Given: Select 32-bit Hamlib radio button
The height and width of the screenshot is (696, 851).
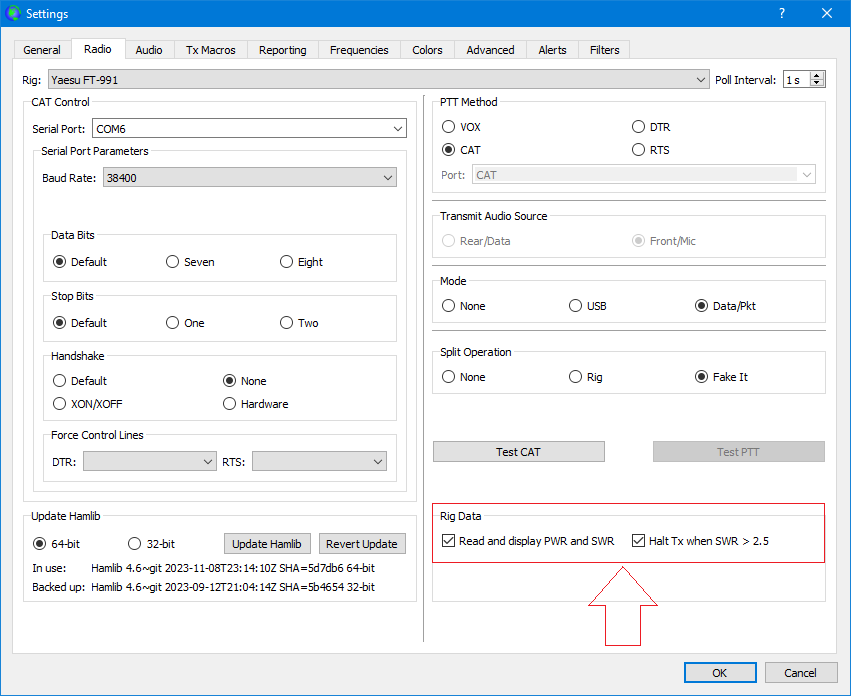Looking at the screenshot, I should point(135,544).
